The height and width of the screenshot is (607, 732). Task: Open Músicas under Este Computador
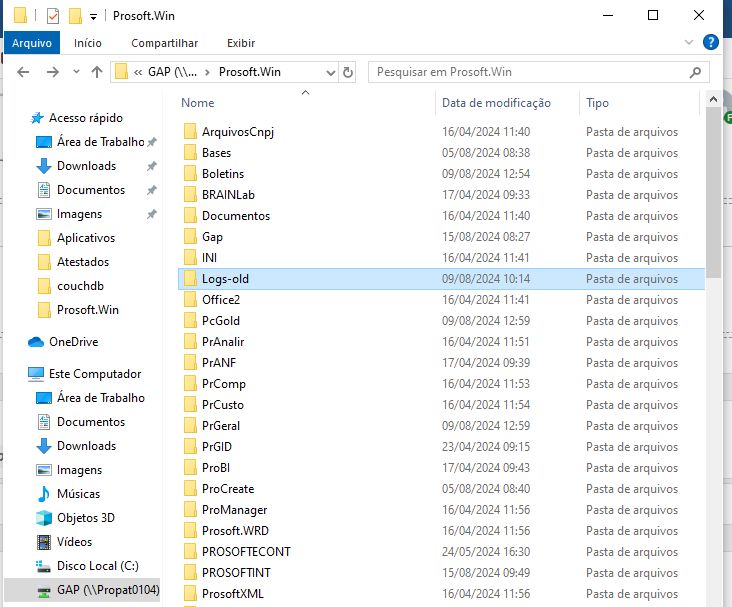click(78, 494)
